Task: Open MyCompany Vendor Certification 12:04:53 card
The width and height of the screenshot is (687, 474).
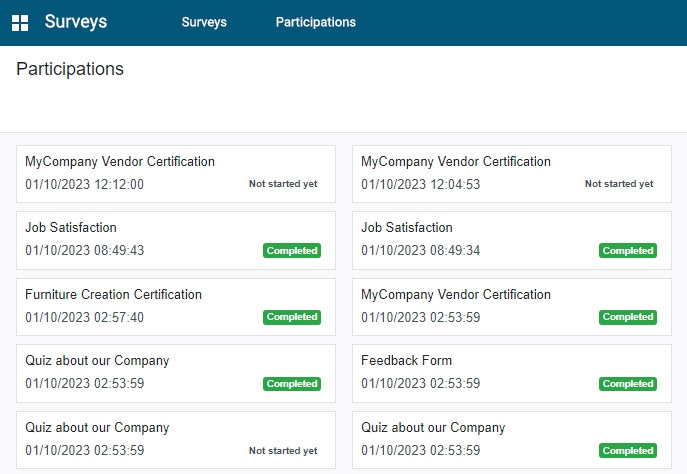Action: [512, 174]
